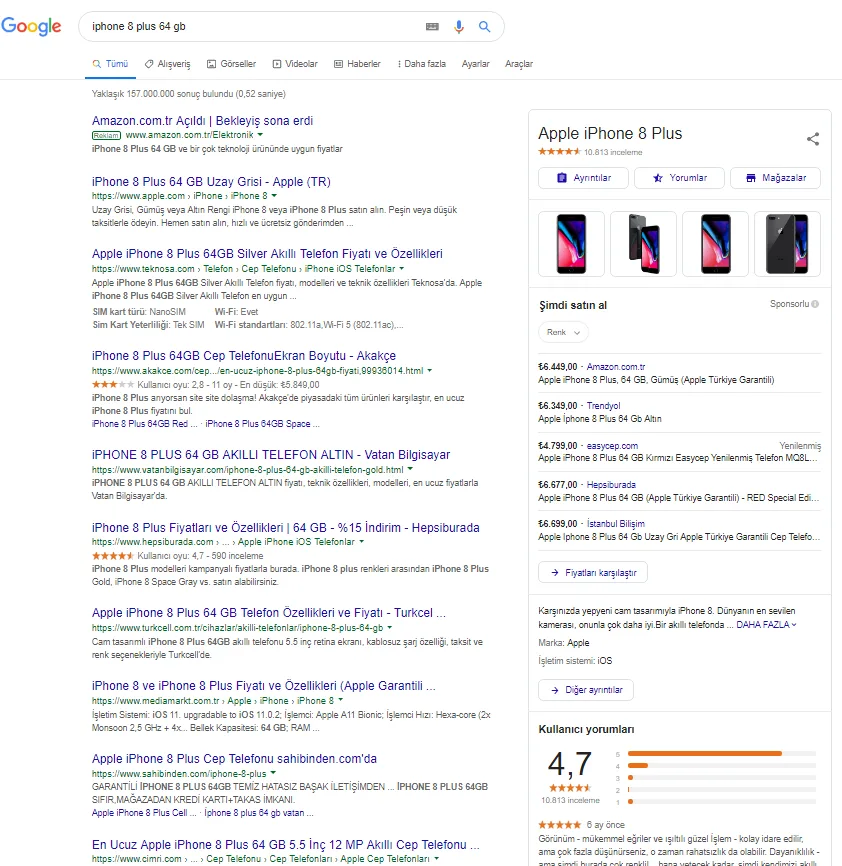The image size is (842, 866).
Task: Click the 4-star rating bar
Action: click(x=722, y=765)
